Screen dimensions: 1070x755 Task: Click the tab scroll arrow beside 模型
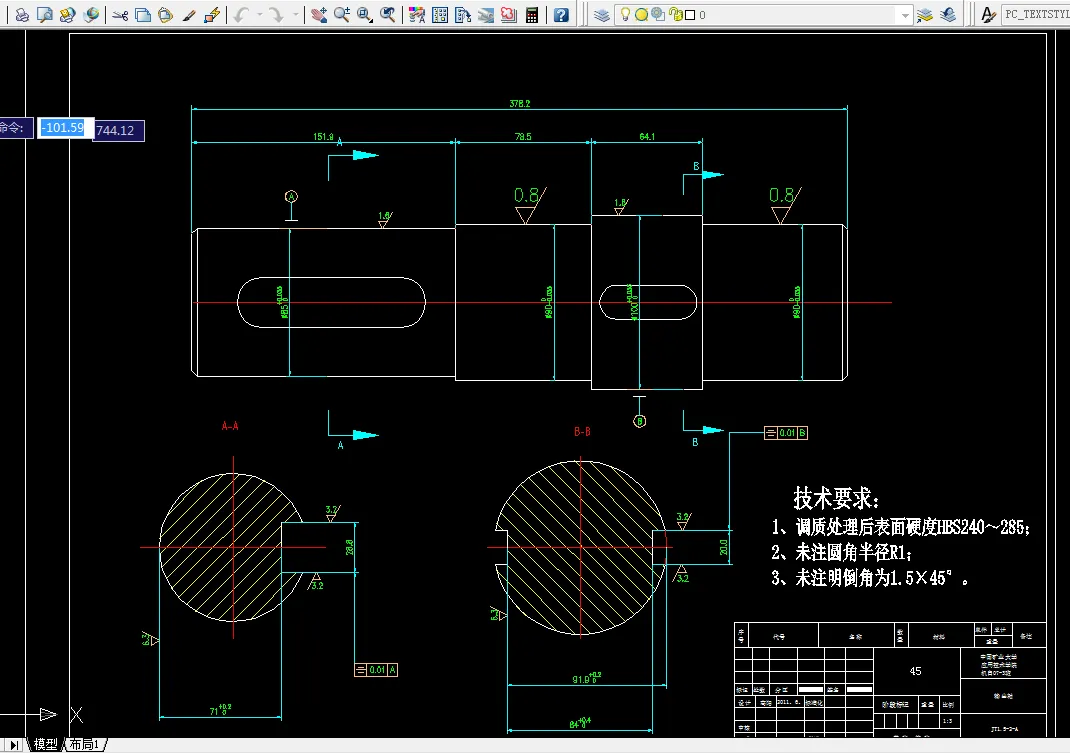click(x=14, y=745)
